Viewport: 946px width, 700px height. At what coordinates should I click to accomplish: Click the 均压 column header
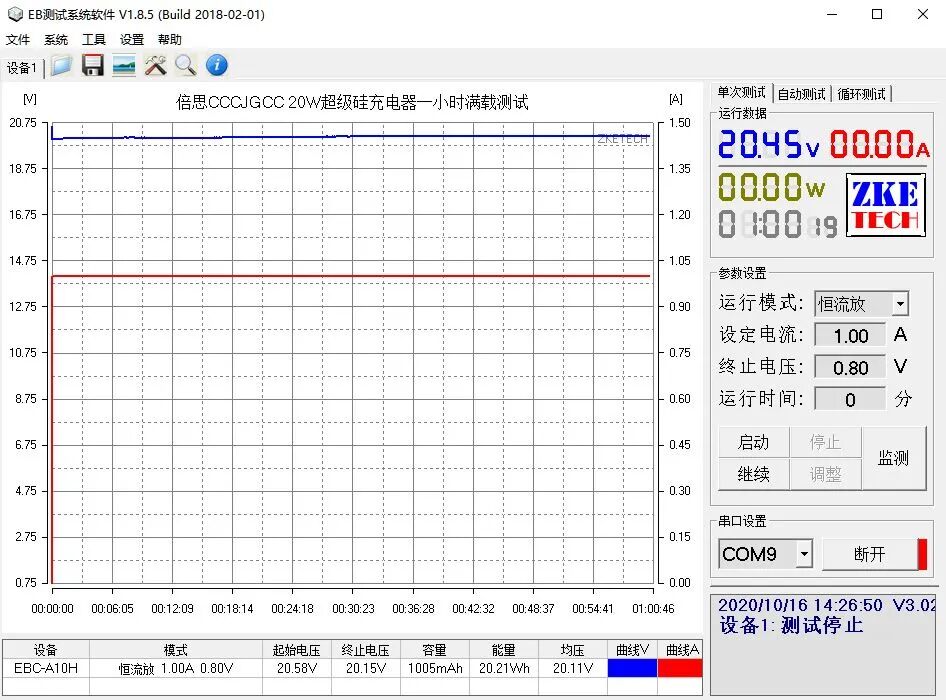point(573,650)
